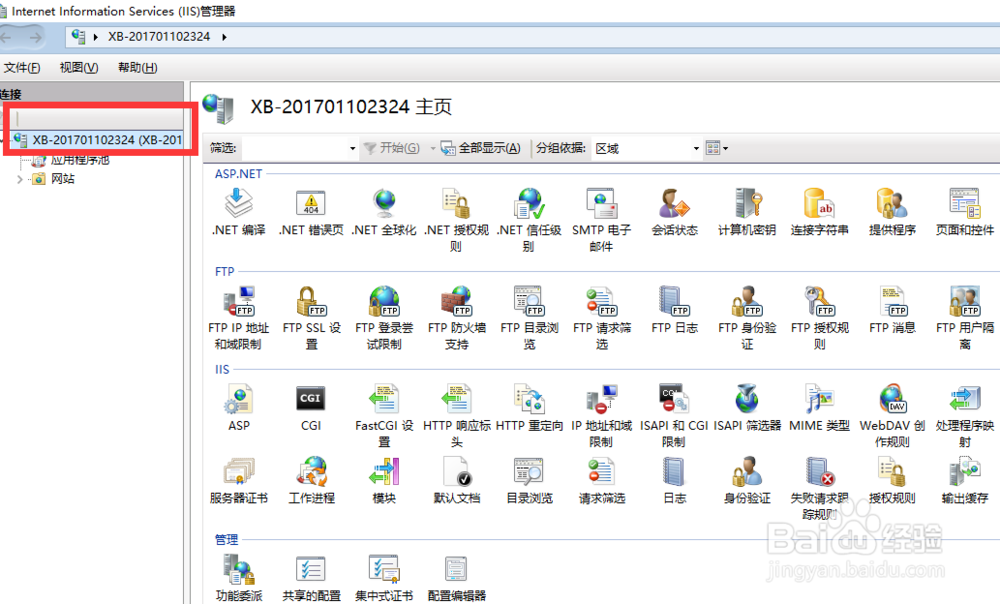This screenshot has width=1000, height=604.
Task: Open the ASP feature icon
Action: 239,408
